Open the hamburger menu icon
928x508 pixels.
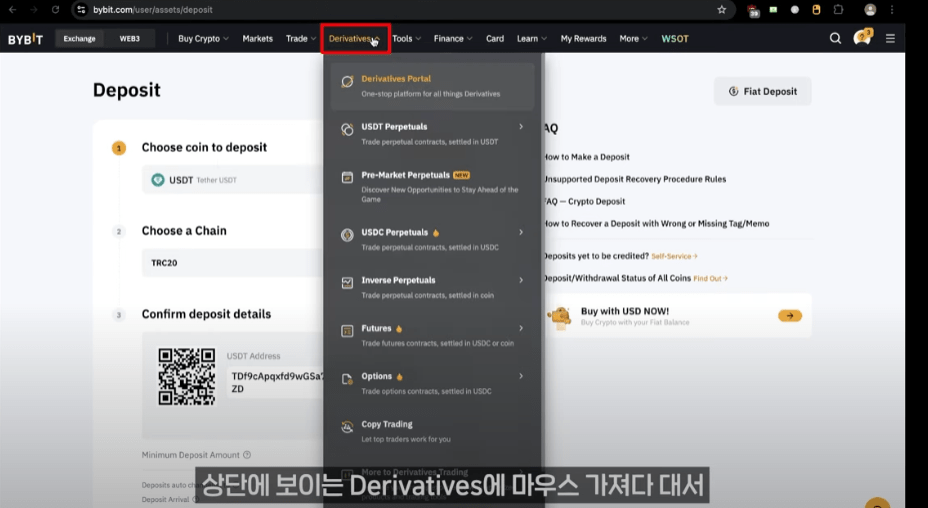(x=890, y=38)
